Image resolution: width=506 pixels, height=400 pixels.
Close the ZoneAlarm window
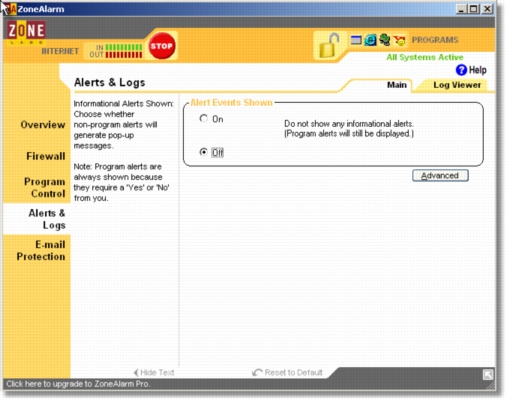point(487,9)
